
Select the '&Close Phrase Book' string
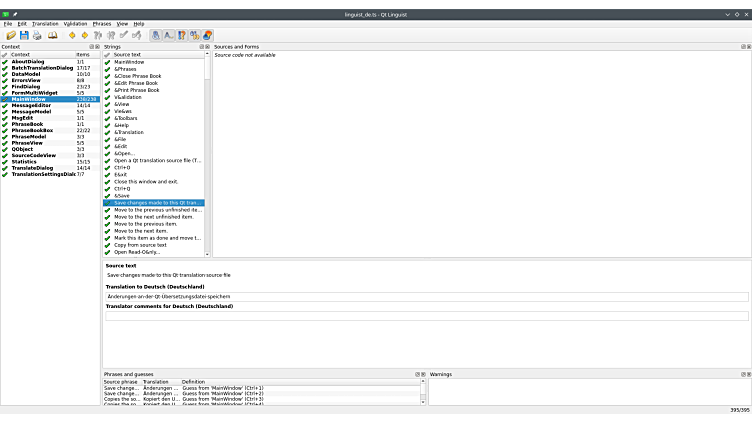click(x=137, y=76)
